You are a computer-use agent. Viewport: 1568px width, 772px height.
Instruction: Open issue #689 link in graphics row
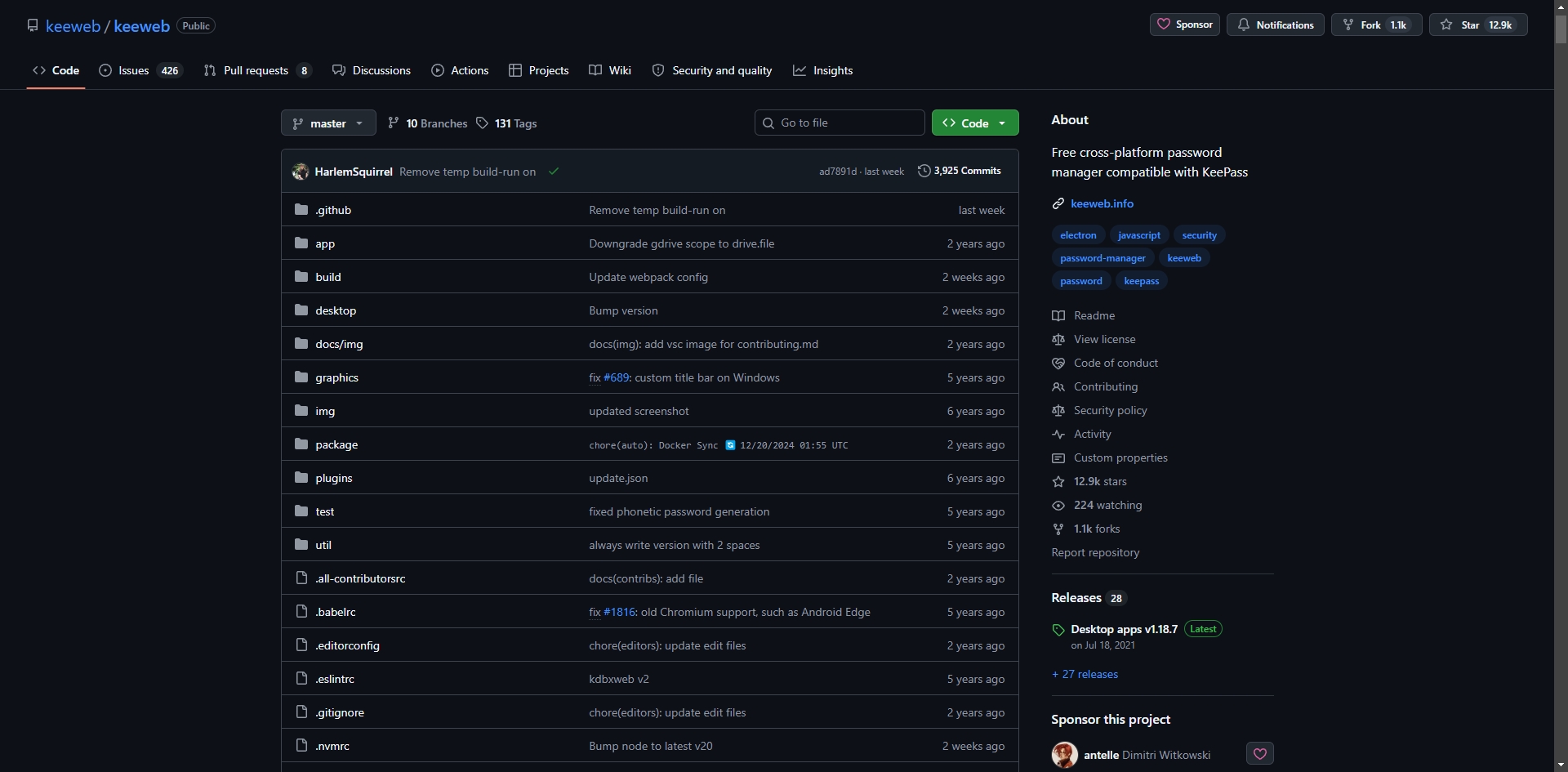coord(617,377)
